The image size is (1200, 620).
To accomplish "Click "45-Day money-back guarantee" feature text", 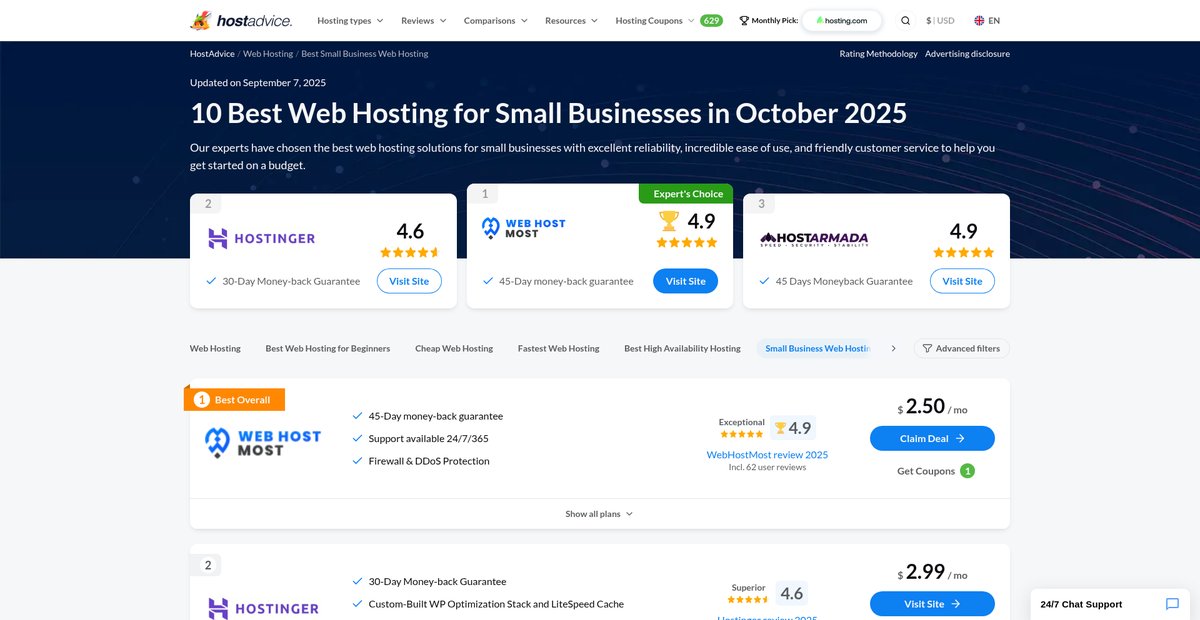I will coord(436,416).
